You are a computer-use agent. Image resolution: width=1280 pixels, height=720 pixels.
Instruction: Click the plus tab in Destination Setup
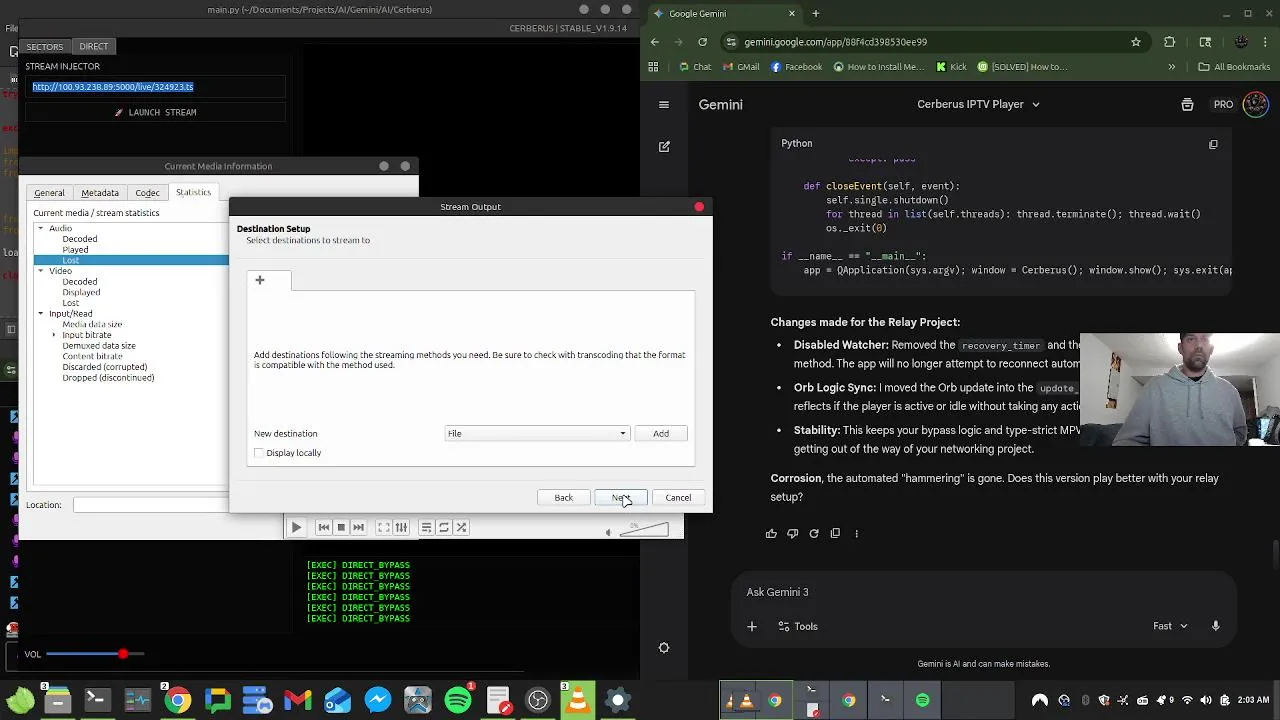pyautogui.click(x=260, y=280)
